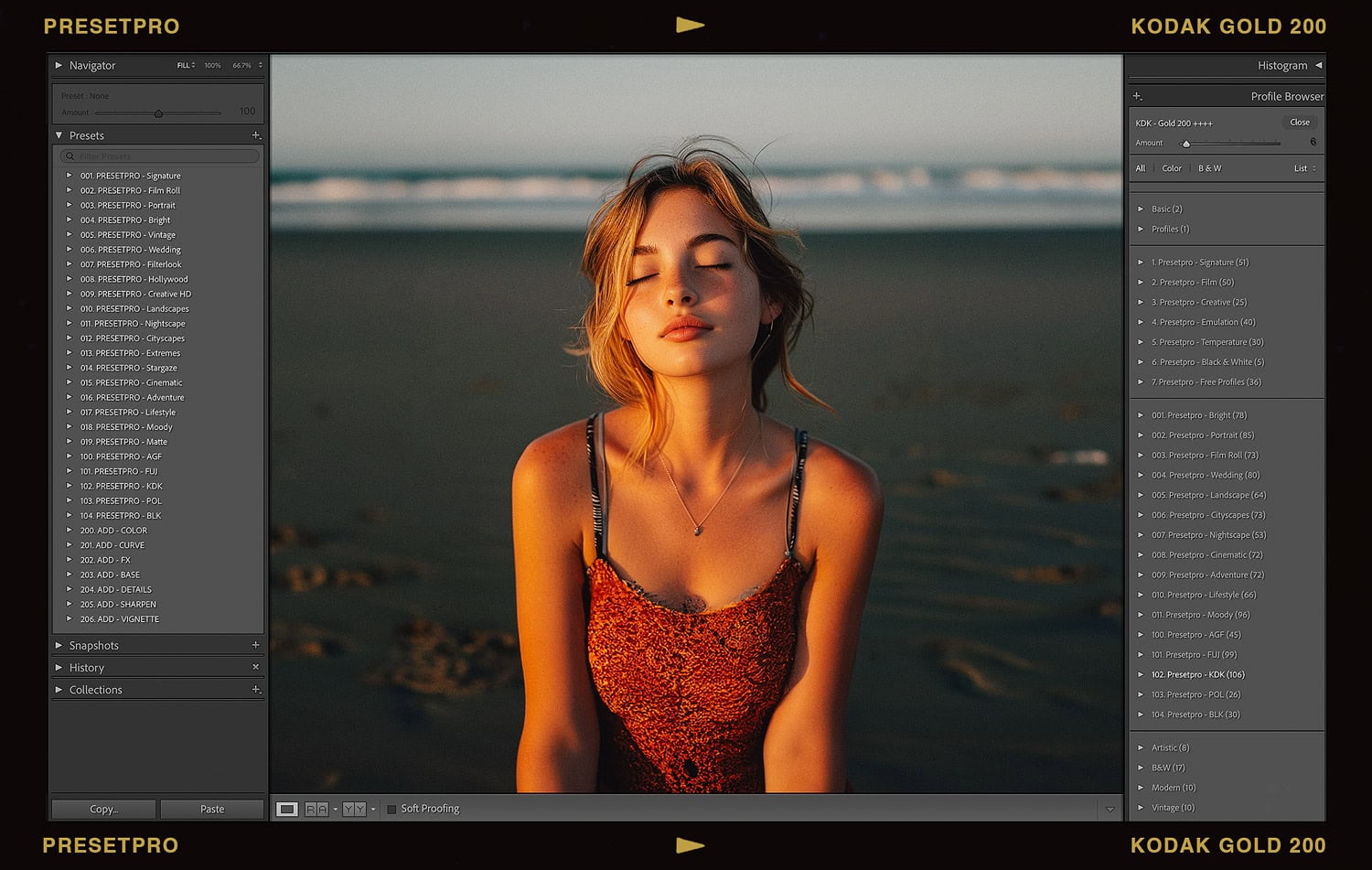This screenshot has width=1372, height=870.
Task: Click the plus icon beside Profile Browser
Action: (1137, 96)
